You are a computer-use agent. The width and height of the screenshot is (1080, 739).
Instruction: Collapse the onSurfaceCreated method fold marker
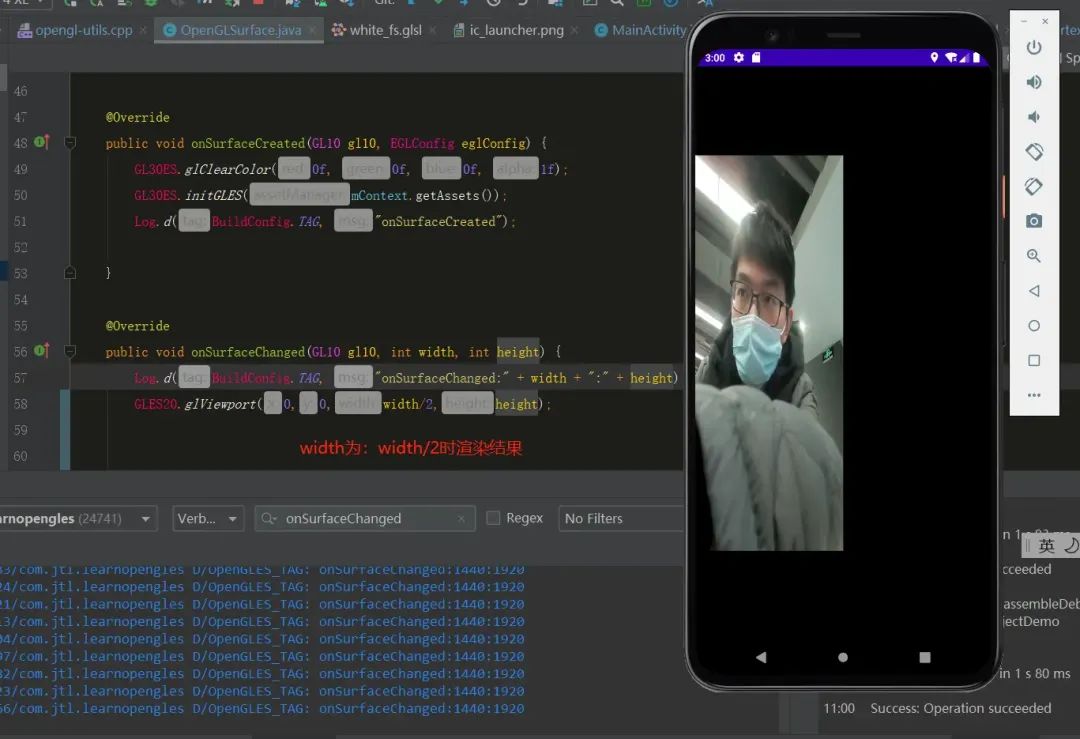pos(70,143)
